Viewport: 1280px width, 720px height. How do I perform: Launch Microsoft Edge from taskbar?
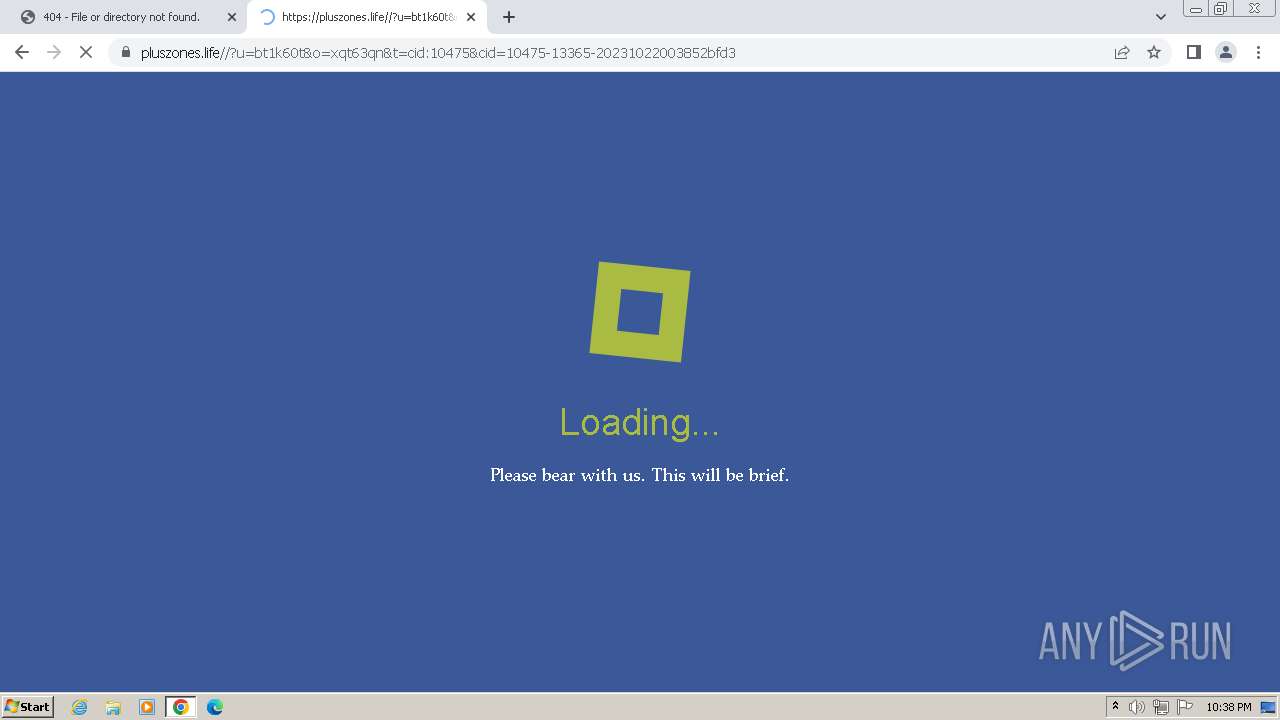pos(215,707)
